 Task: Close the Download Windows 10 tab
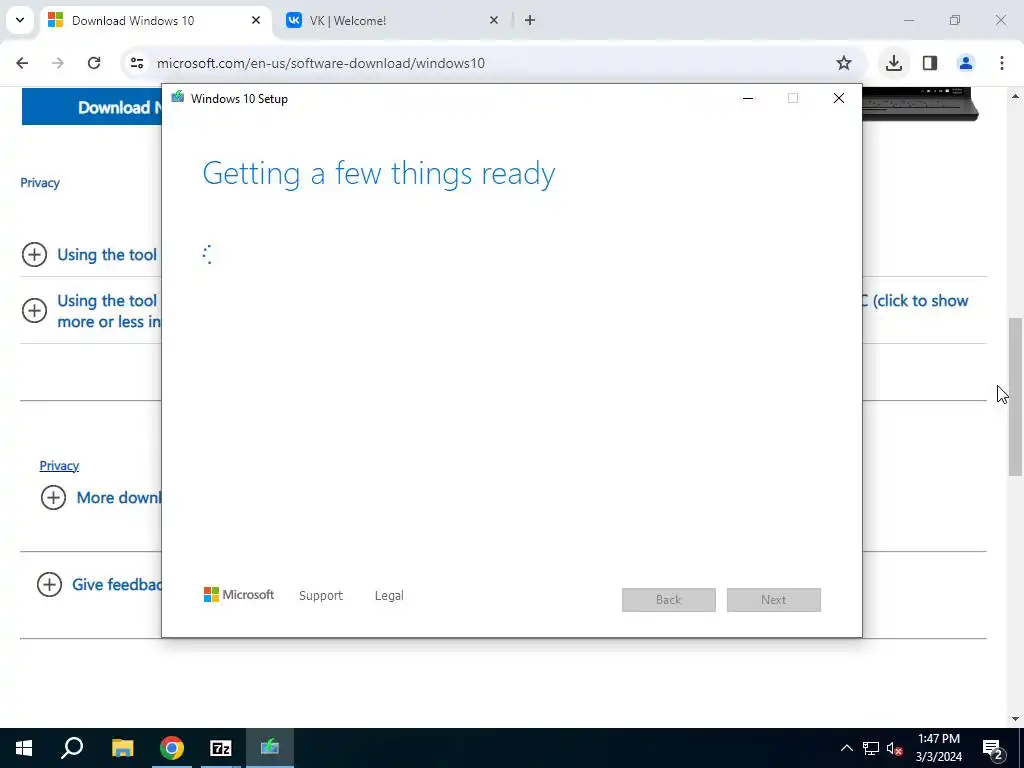tap(256, 20)
